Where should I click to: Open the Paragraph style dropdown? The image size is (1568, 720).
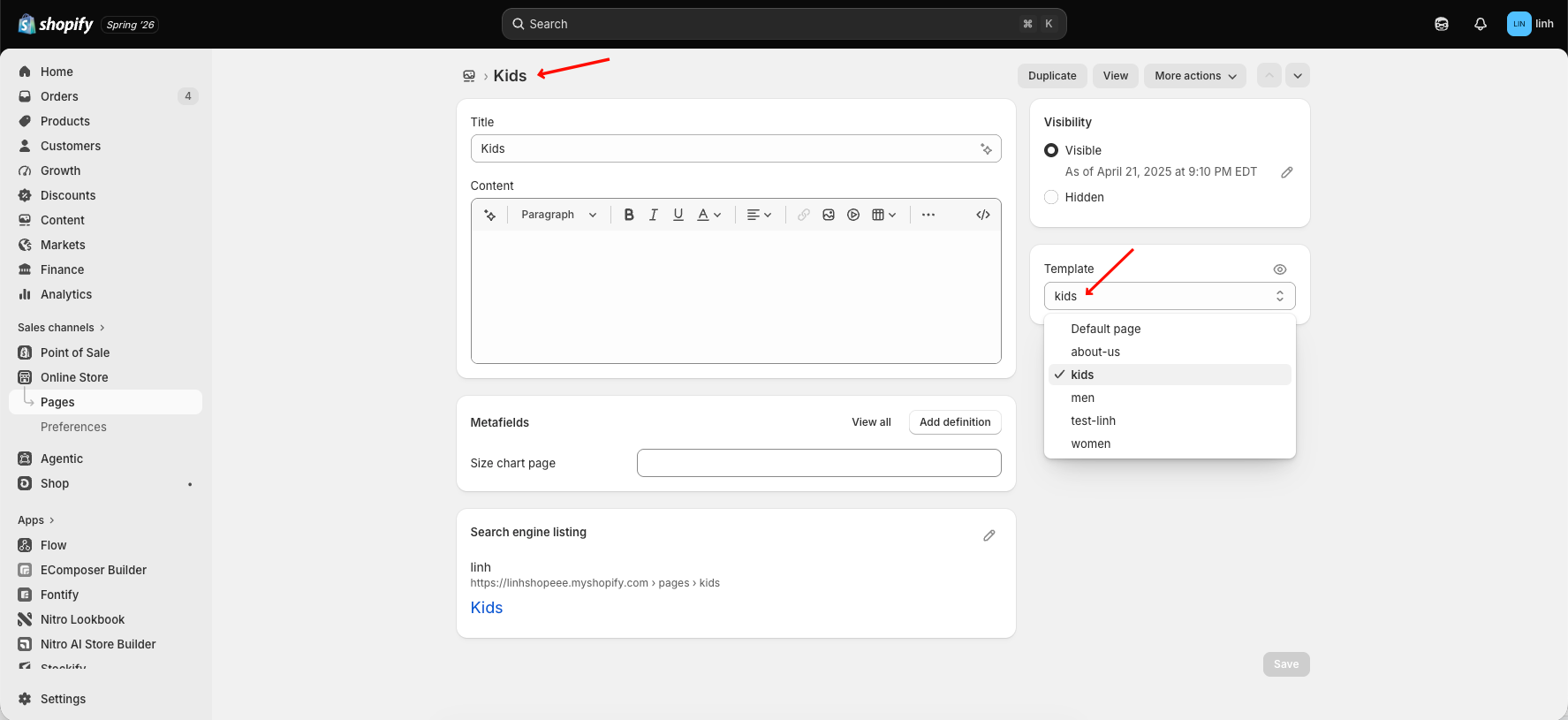point(559,215)
